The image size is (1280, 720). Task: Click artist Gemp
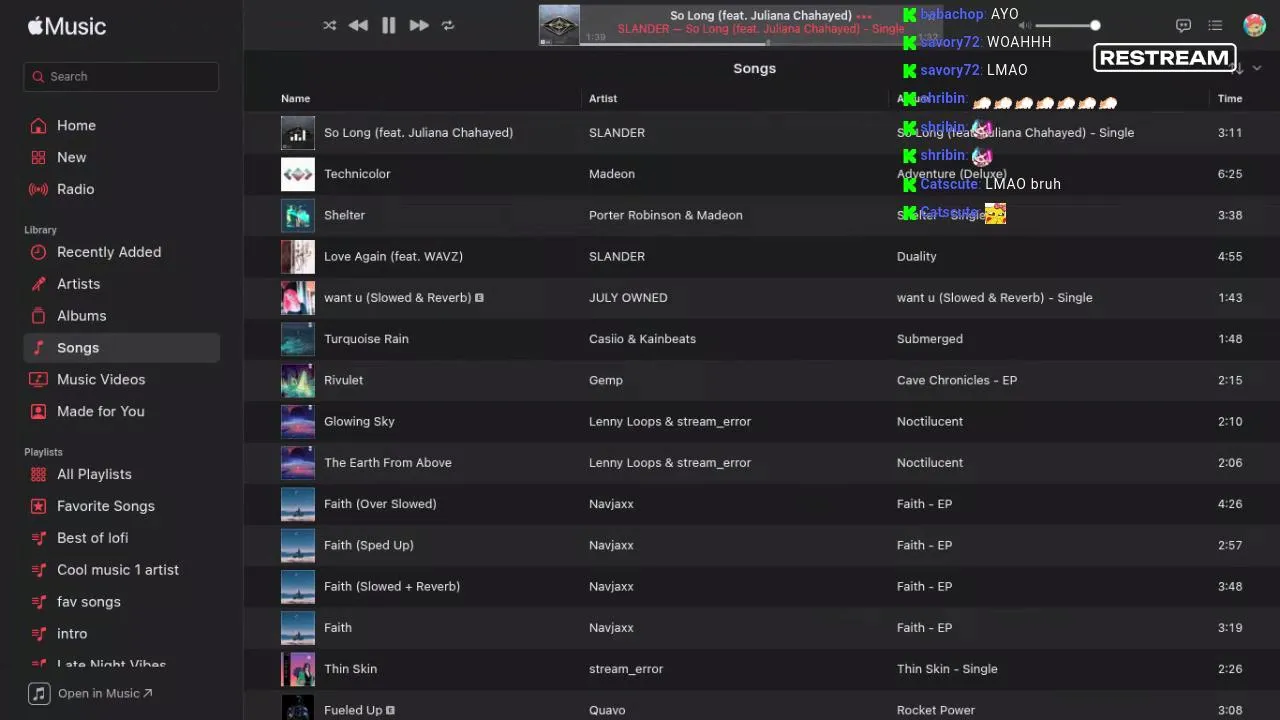point(606,380)
